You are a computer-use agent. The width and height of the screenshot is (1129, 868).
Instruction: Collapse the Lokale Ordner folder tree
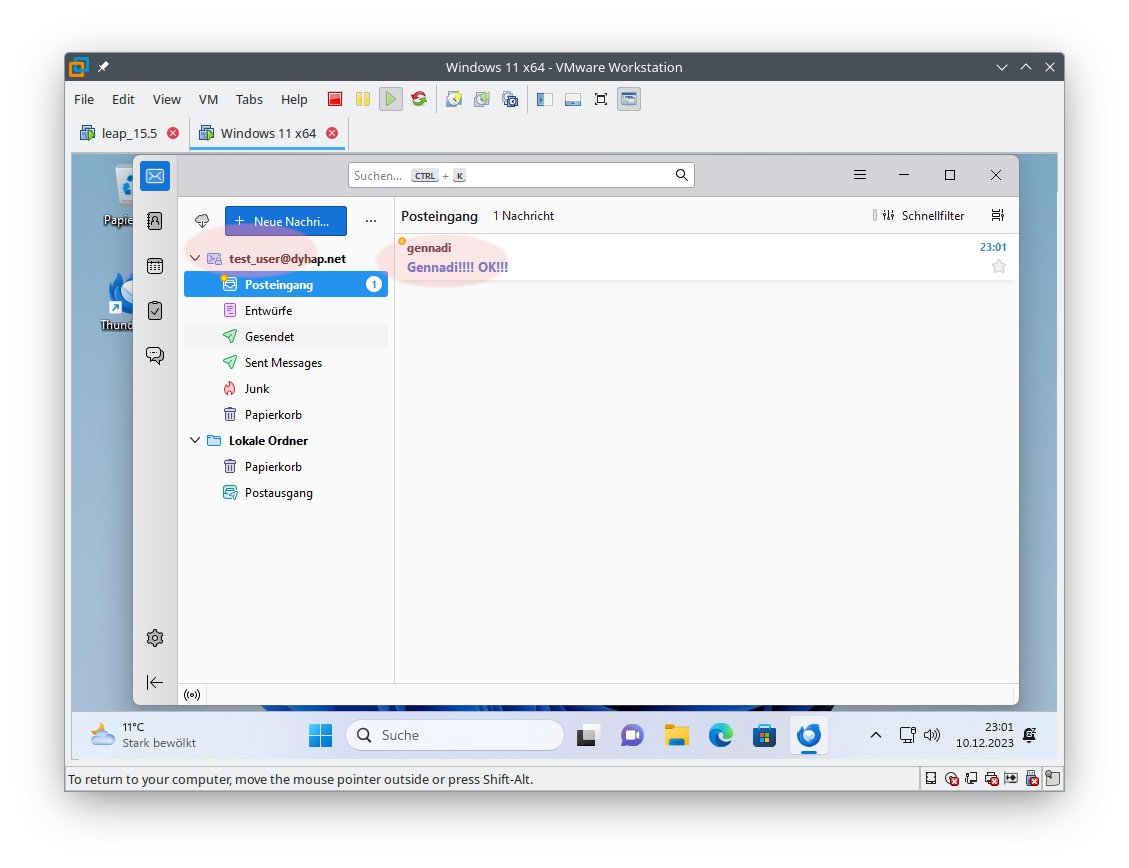pyautogui.click(x=195, y=441)
